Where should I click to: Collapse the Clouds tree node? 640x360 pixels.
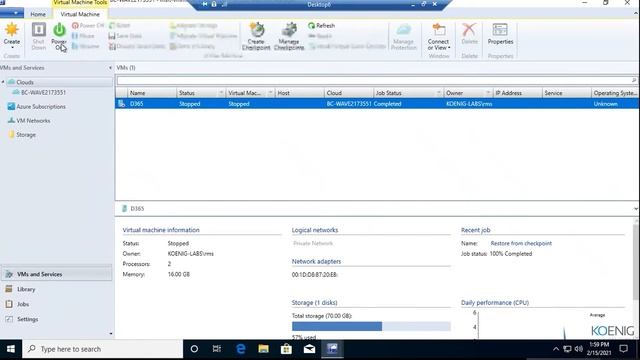[x=3, y=82]
